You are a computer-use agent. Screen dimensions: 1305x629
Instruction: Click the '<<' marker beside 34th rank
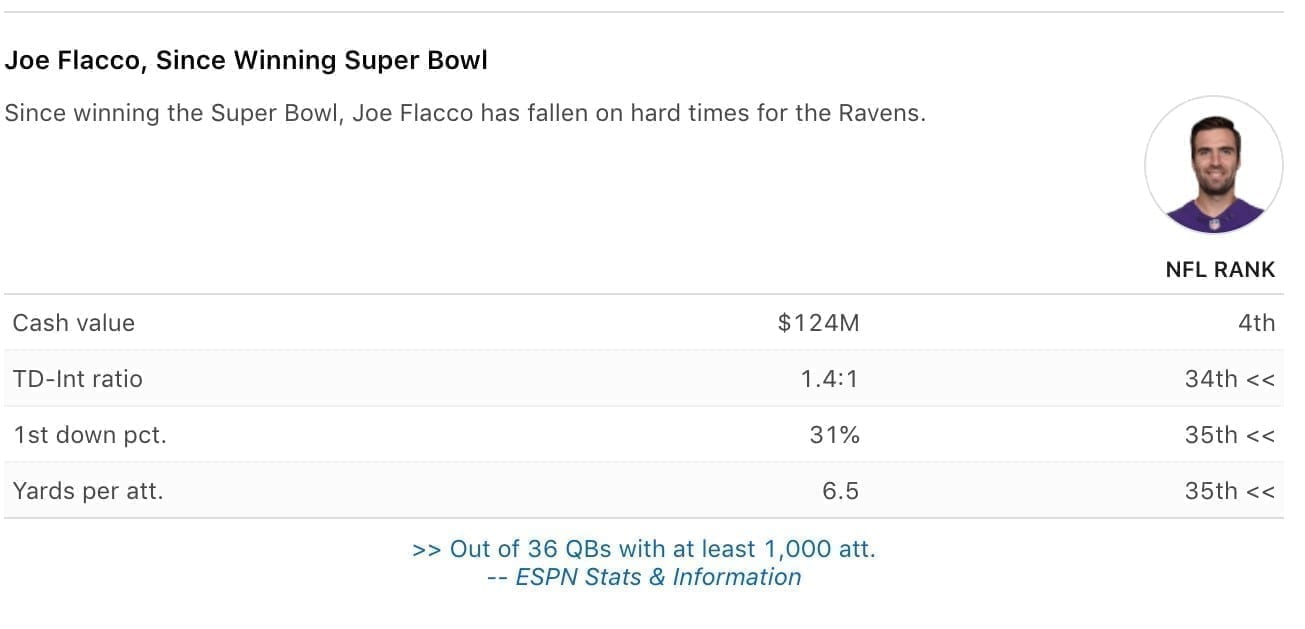[x=1261, y=379]
